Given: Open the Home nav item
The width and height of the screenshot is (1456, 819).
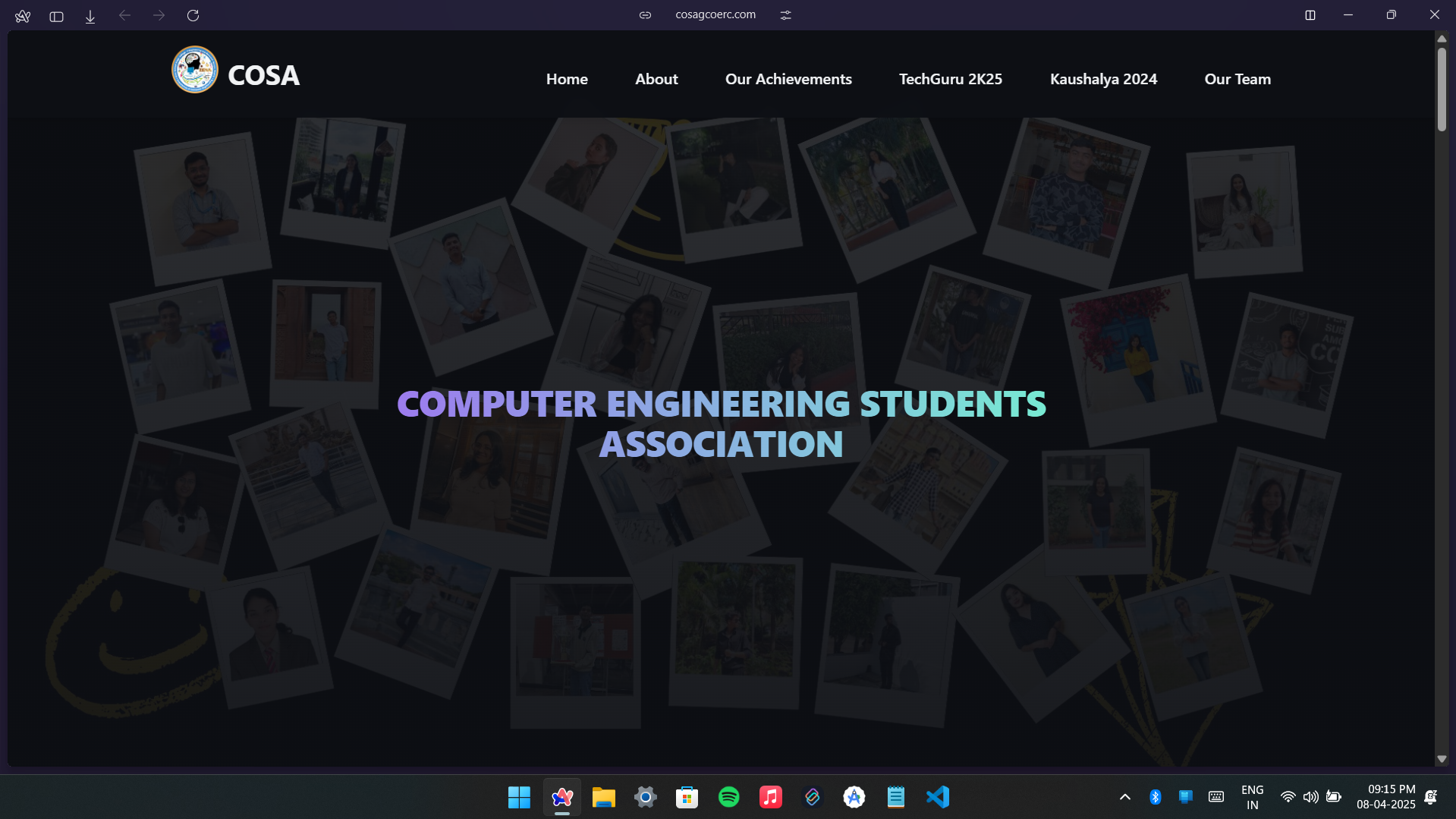Looking at the screenshot, I should point(567,79).
